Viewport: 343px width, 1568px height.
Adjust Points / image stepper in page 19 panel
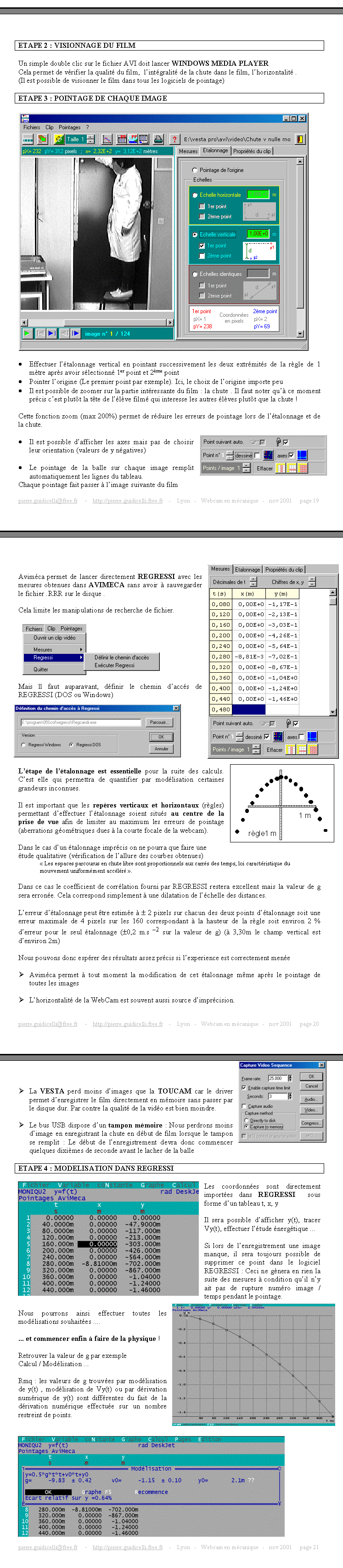tap(246, 468)
